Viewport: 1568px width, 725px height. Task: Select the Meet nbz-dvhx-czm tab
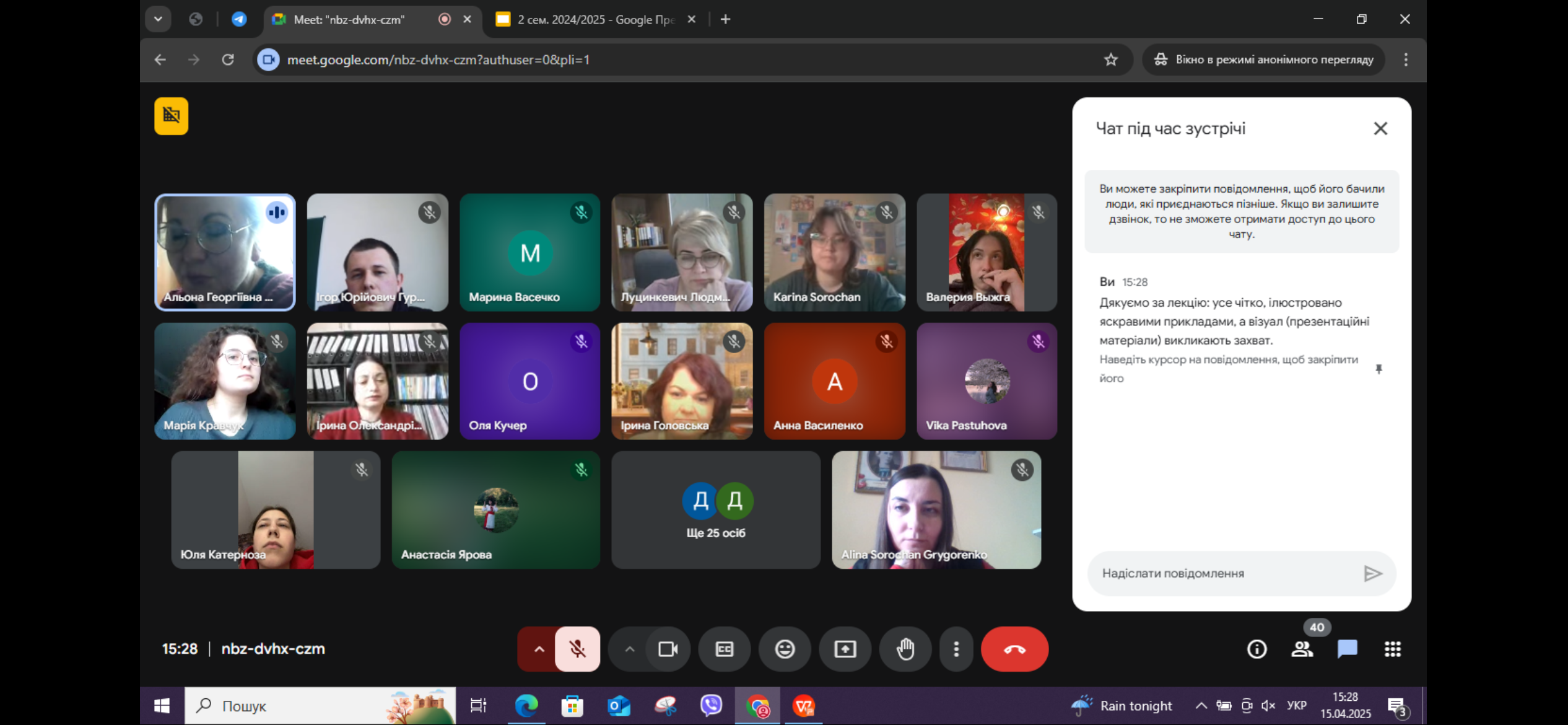click(x=350, y=19)
